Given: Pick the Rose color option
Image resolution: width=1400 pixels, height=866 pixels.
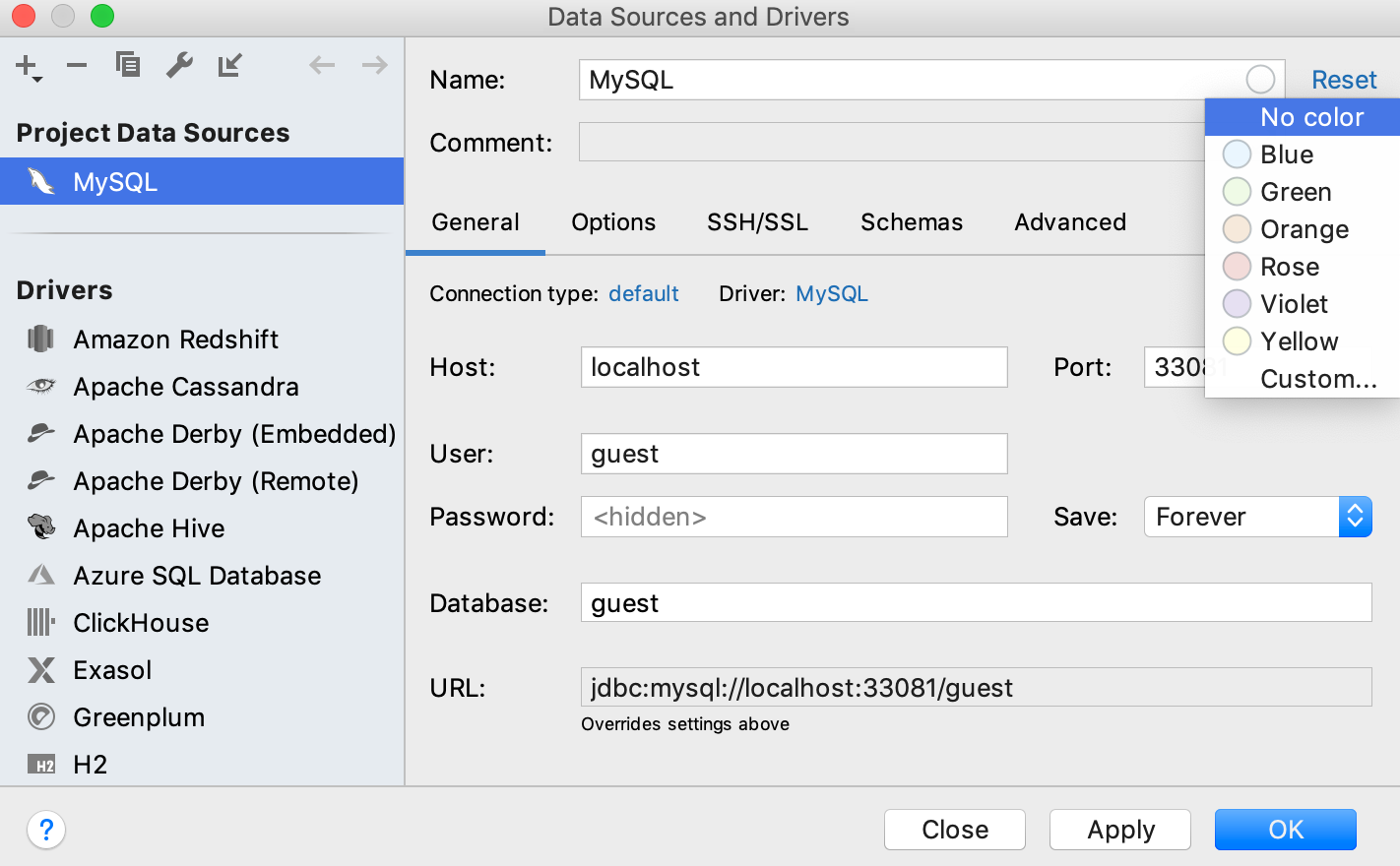Looking at the screenshot, I should tap(1302, 267).
